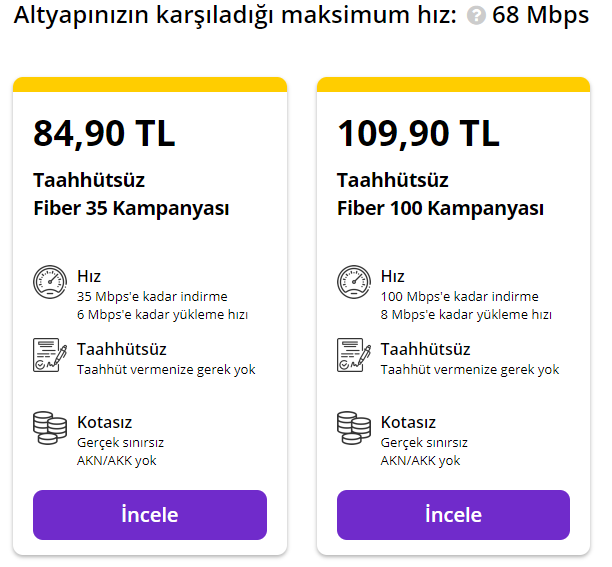
Task: Click the speedometer icon in Fiber 100 card
Action: point(353,282)
